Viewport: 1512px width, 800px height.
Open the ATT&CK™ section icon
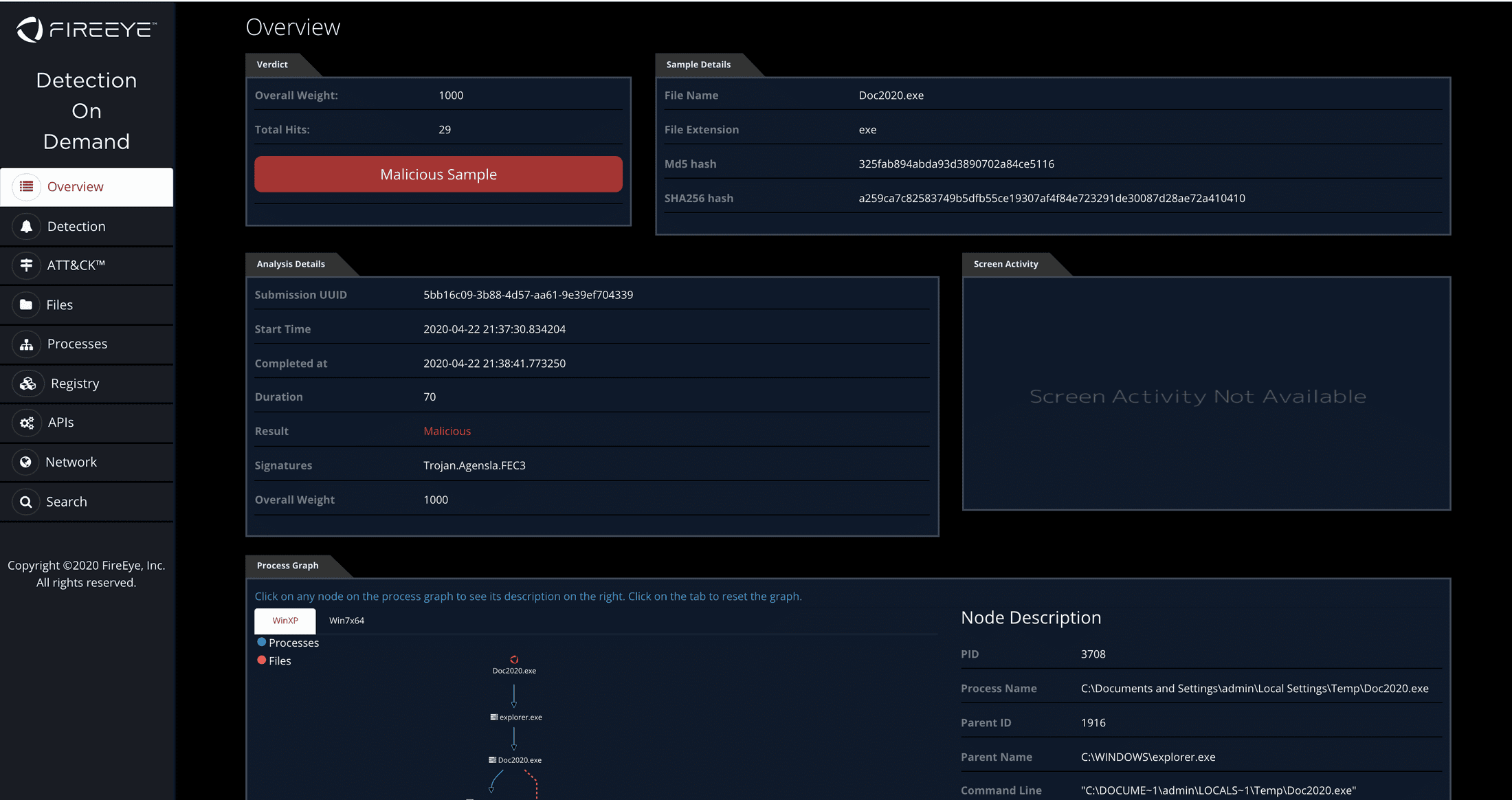[26, 265]
